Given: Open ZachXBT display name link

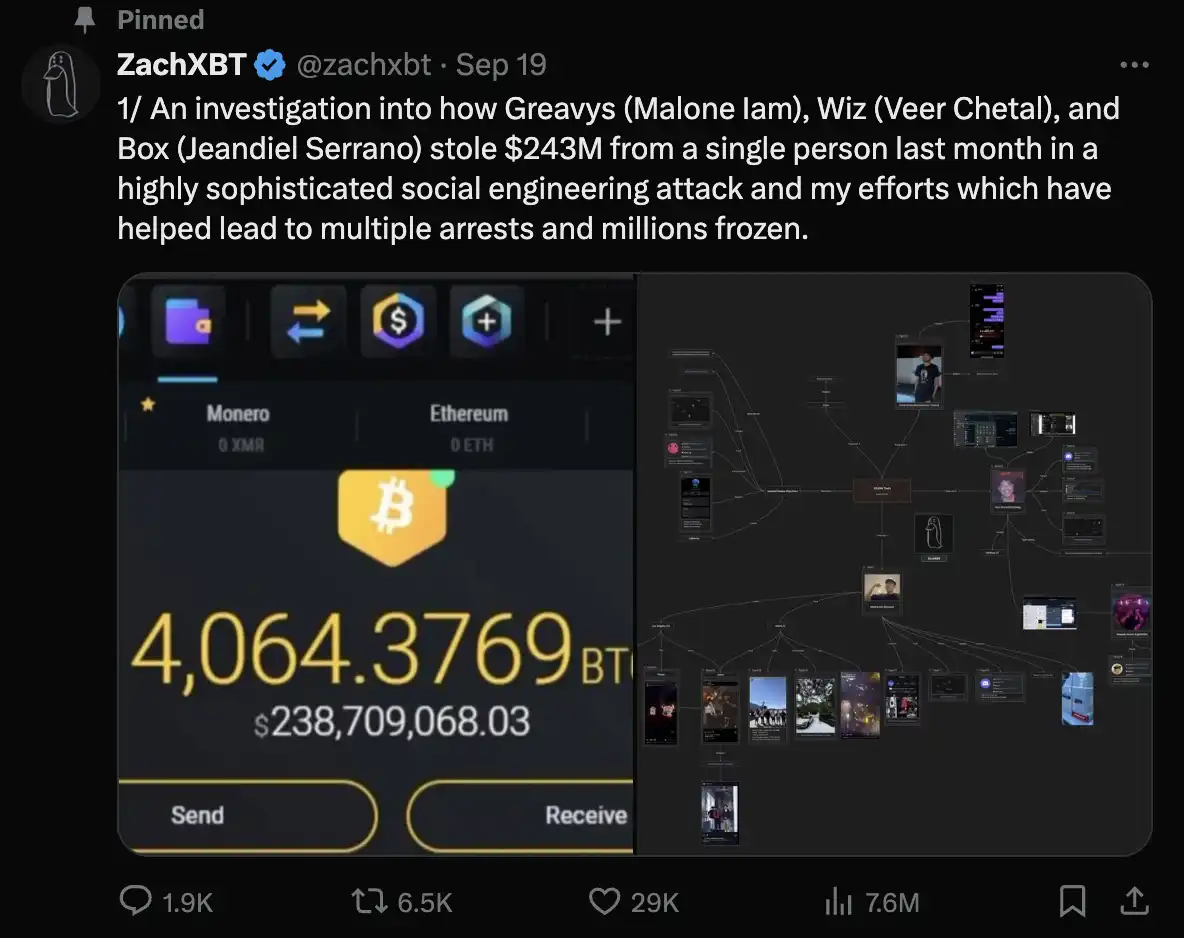Looking at the screenshot, I should click(x=181, y=65).
